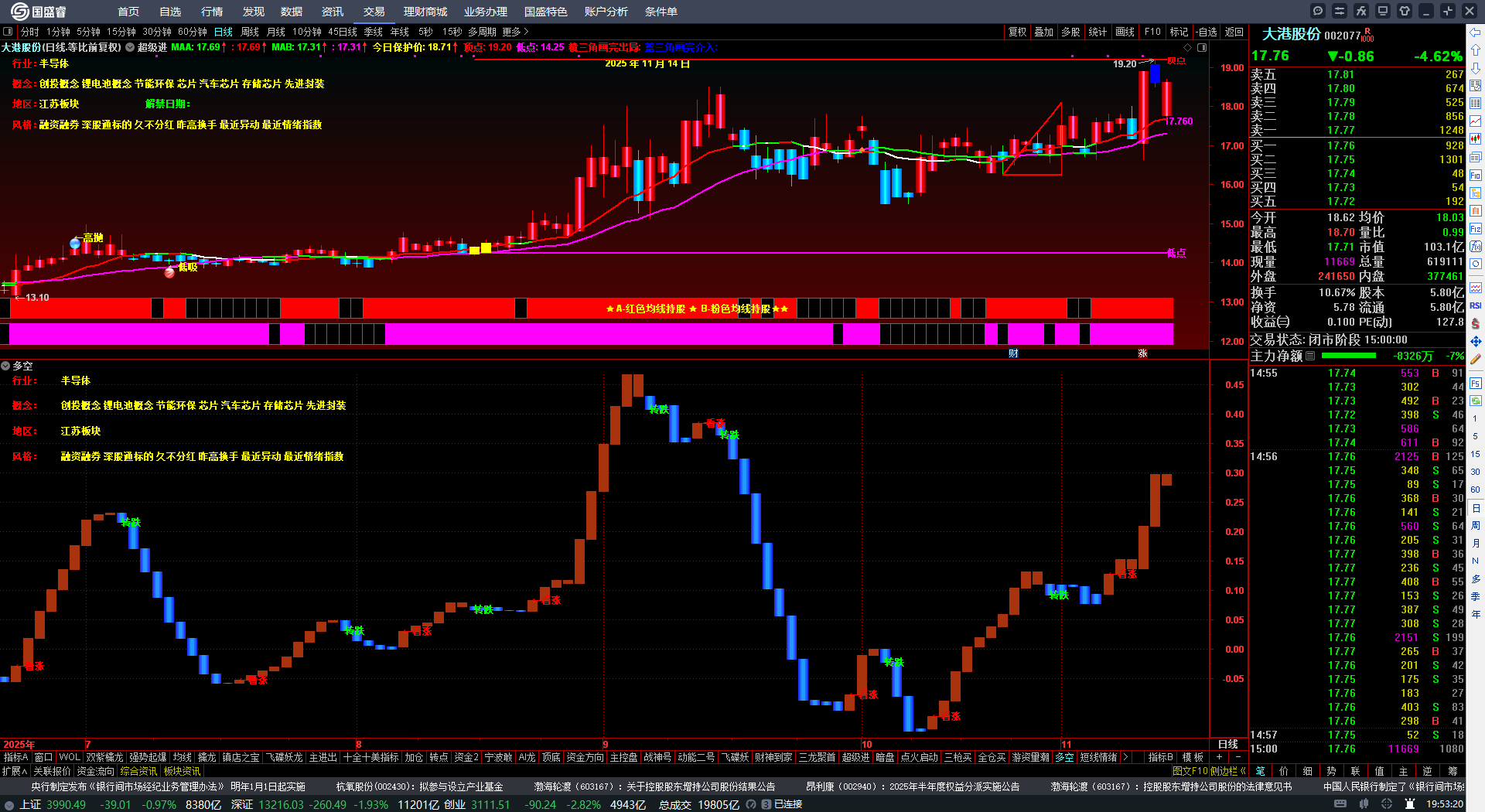1485x812 pixels.
Task: Expand the 更多 period options
Action: [516, 32]
